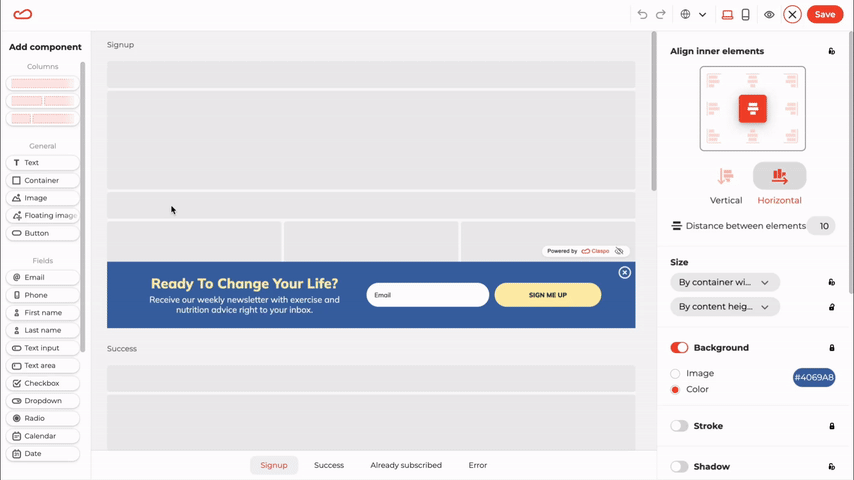The width and height of the screenshot is (854, 480).
Task: Add a one-column layout
Action: (x=42, y=83)
